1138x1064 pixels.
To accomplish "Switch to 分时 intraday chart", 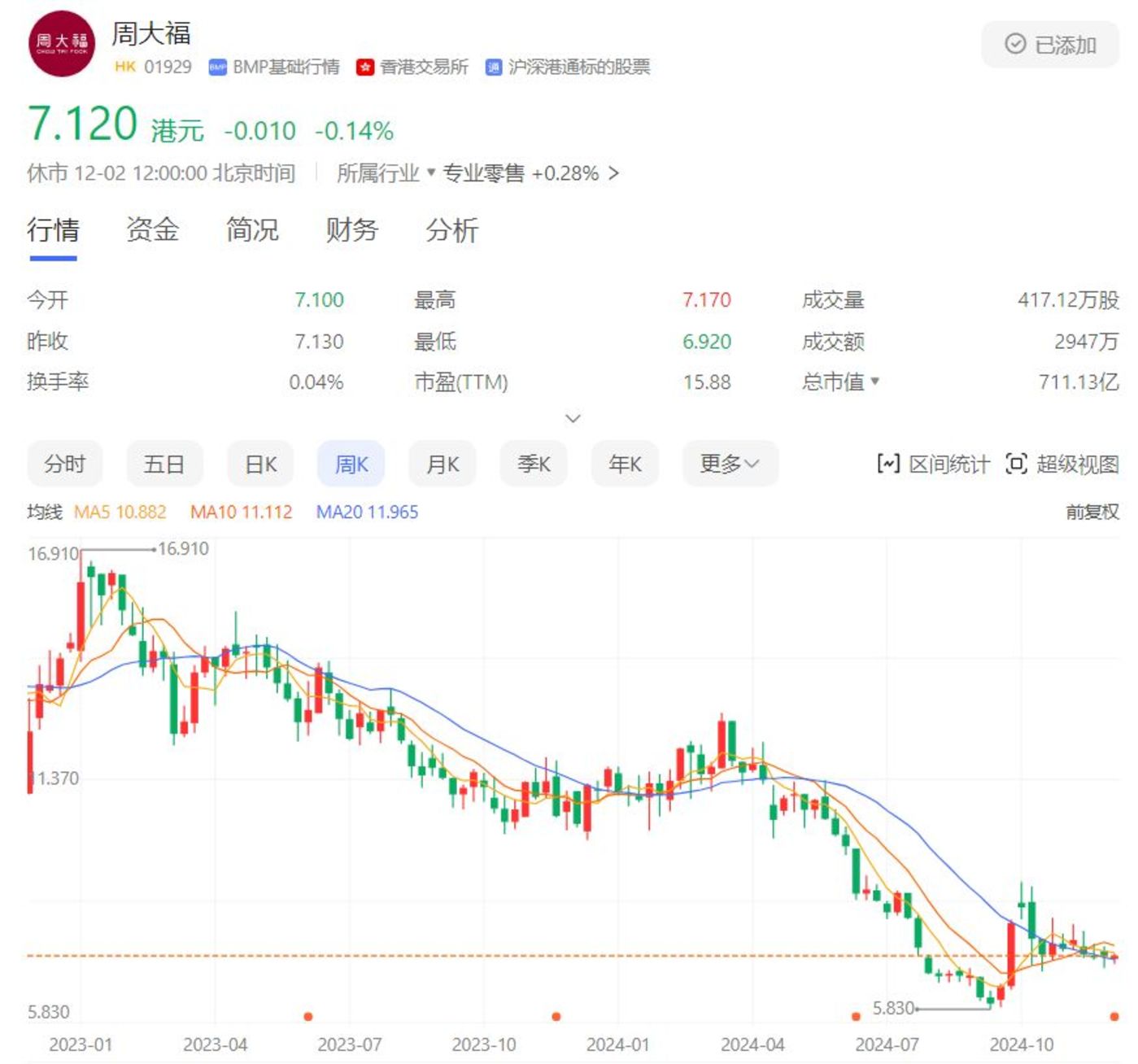I will point(65,463).
